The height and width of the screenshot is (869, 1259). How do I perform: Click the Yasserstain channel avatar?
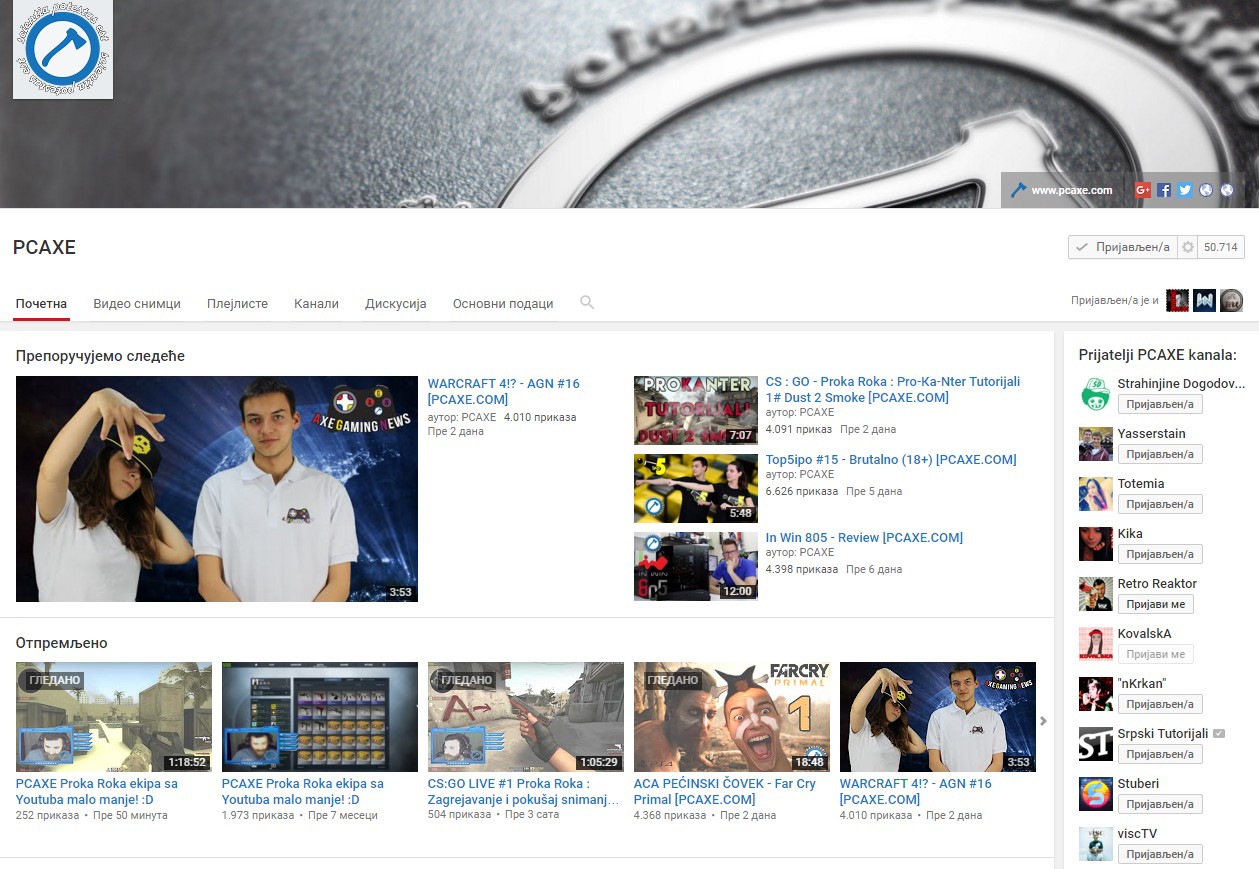click(x=1096, y=444)
